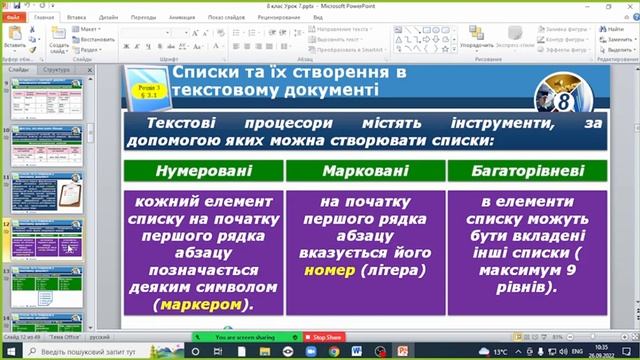The image size is (640, 360).
Task: Select the triangle shape in shapes gallery
Action: coord(398,40)
